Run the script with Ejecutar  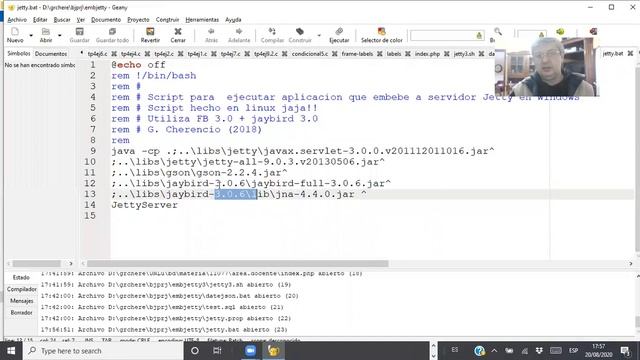tap(339, 35)
